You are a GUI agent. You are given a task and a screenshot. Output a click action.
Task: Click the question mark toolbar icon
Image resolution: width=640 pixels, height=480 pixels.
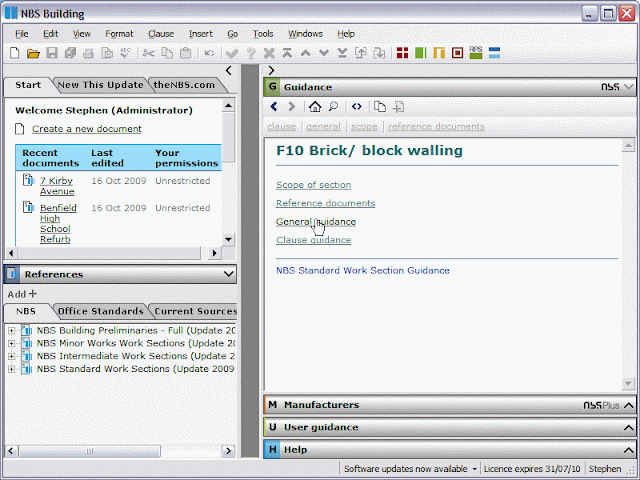pos(251,53)
